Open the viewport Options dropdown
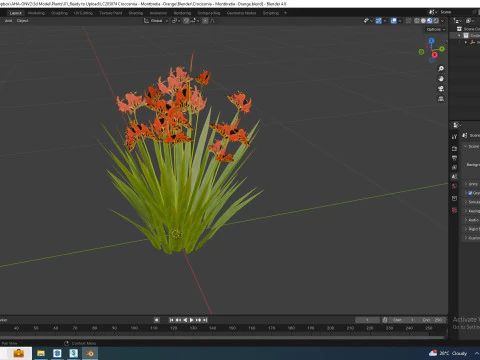The height and width of the screenshot is (360, 480). pos(436,29)
